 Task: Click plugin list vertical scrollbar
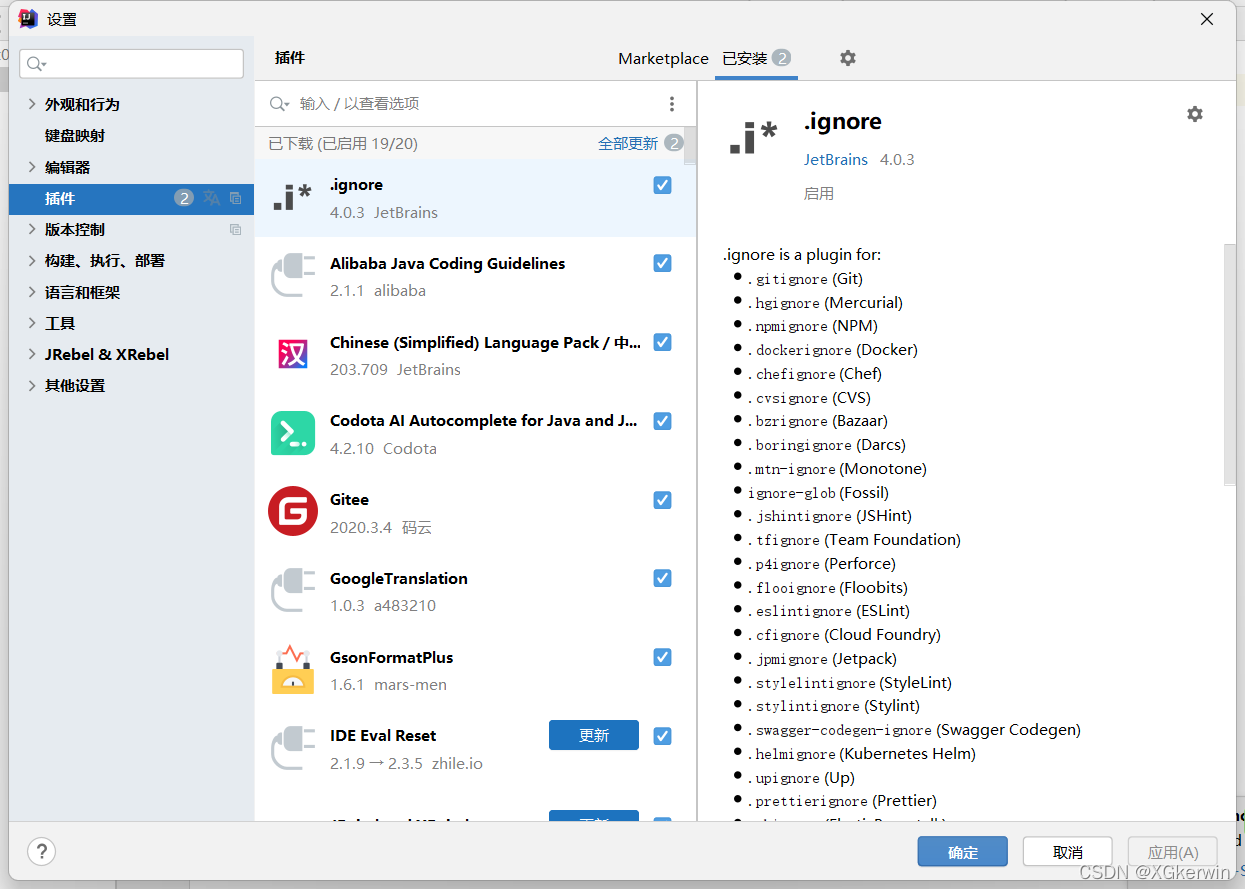(689, 145)
